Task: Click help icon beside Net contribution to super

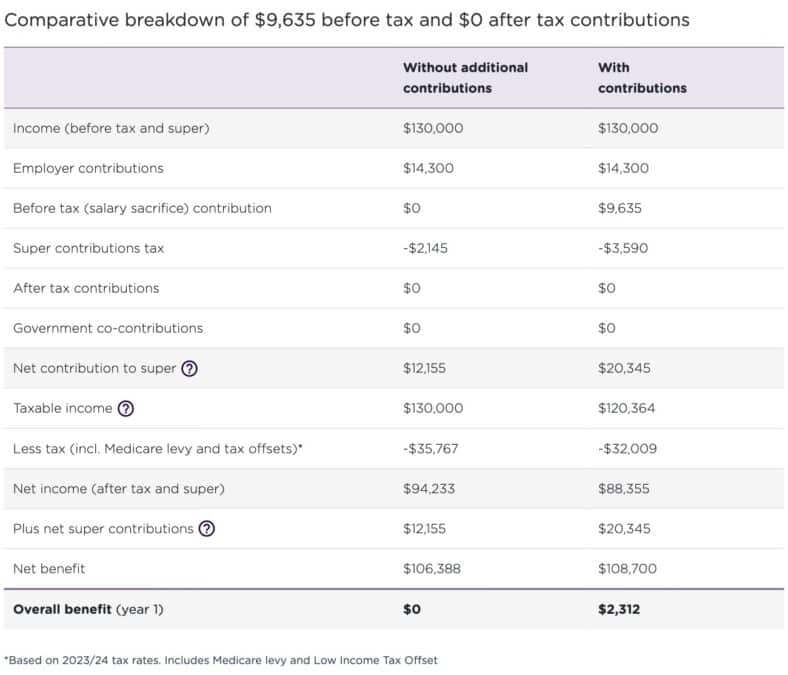Action: (189, 368)
